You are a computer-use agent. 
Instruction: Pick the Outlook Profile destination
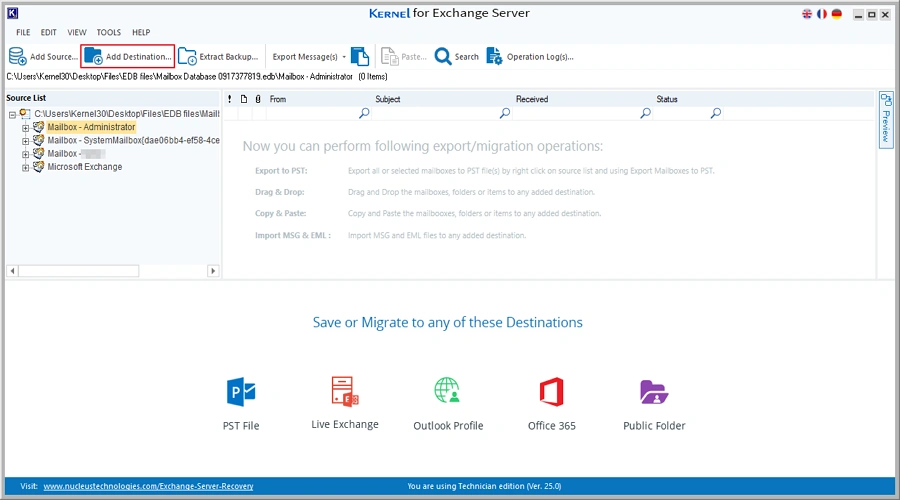point(448,392)
